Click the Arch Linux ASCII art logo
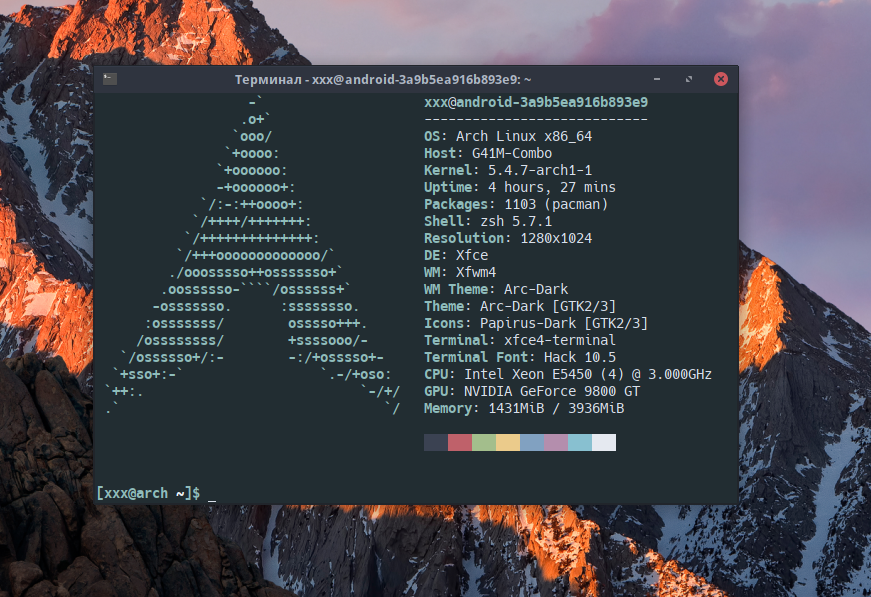 (x=253, y=255)
